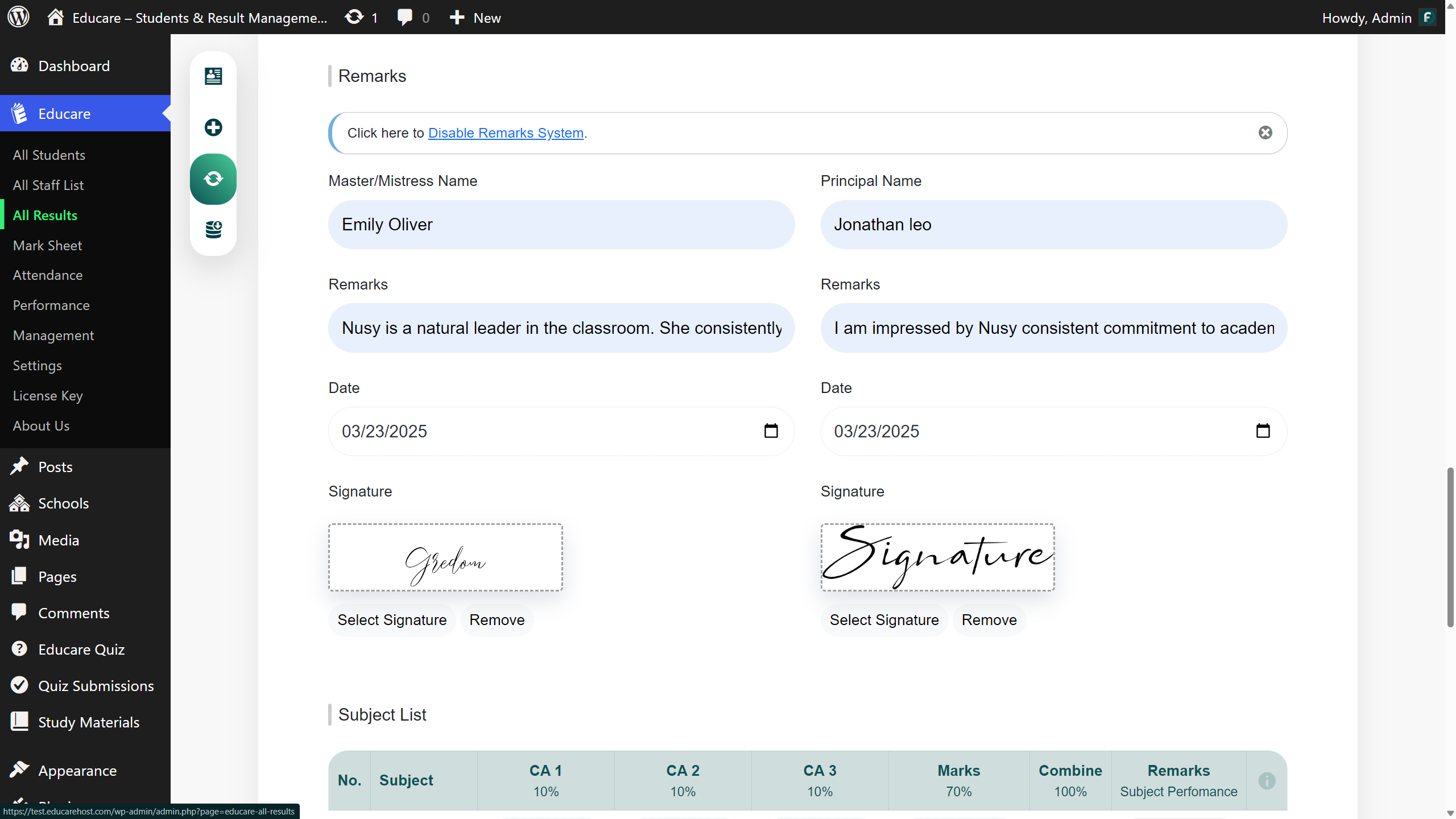This screenshot has width=1456, height=819.
Task: Open All Staff List submenu
Action: (48, 185)
